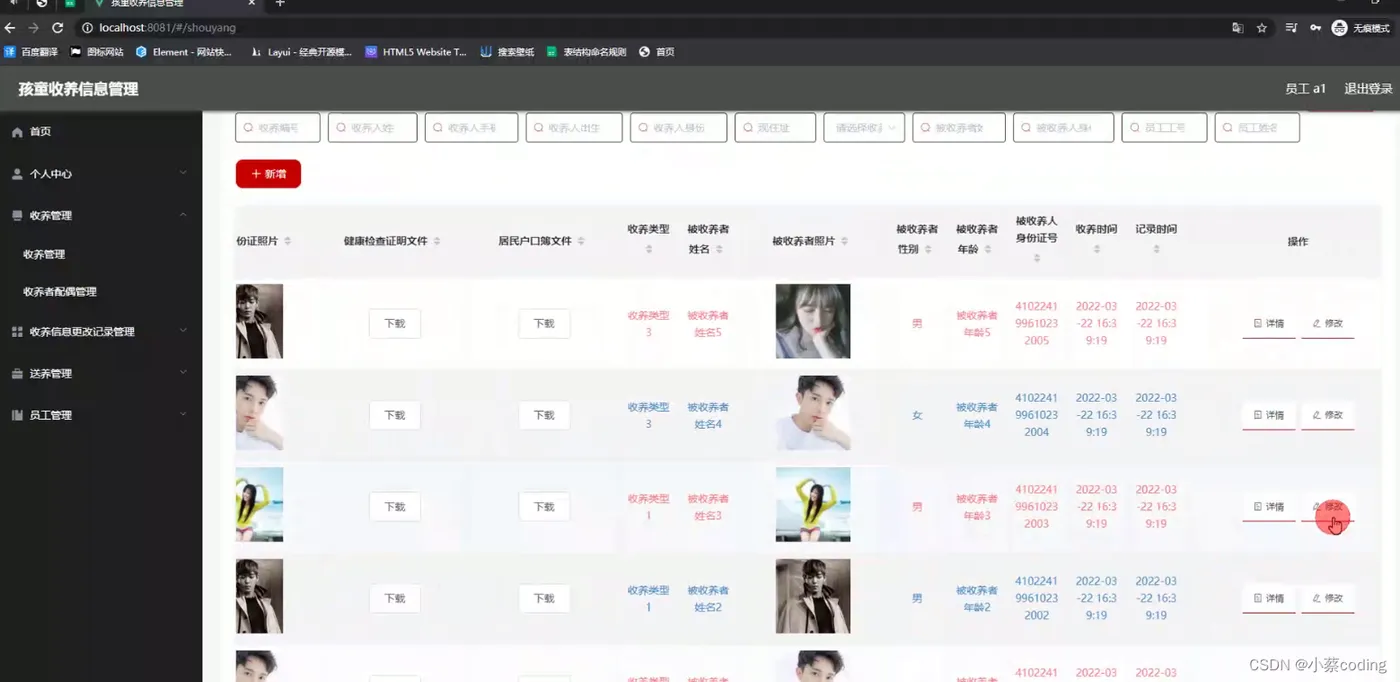The height and width of the screenshot is (682, 1400).
Task: Click the grid icon beside 收养信息更改记录管理
Action: tap(17, 332)
